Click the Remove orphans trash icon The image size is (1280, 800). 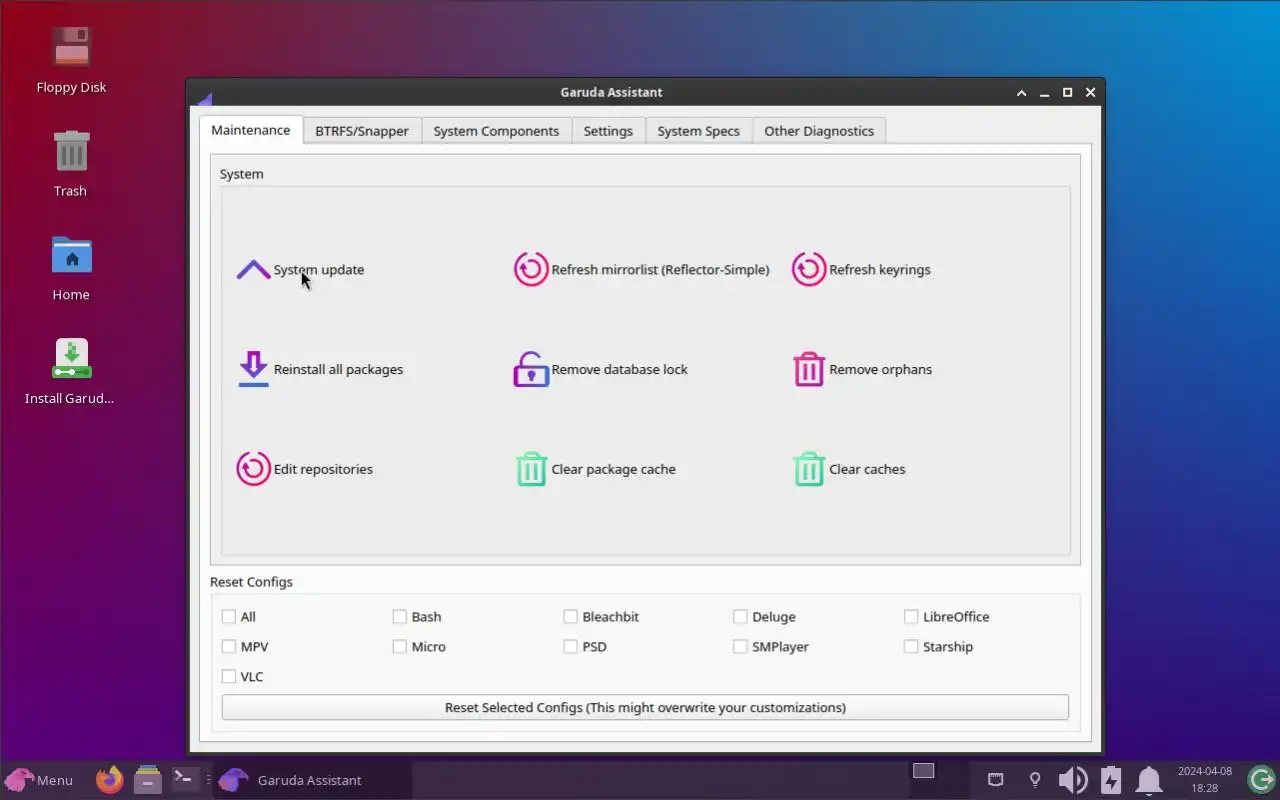tap(809, 369)
